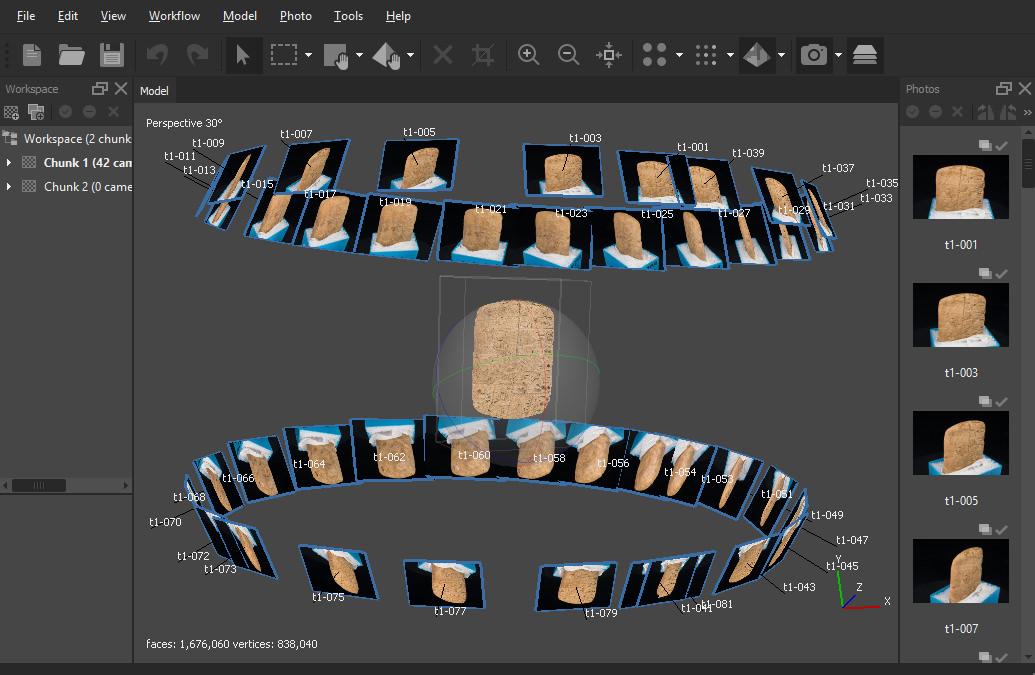Select the t1-001 photo thumbnail
This screenshot has width=1035, height=675.
[x=960, y=187]
